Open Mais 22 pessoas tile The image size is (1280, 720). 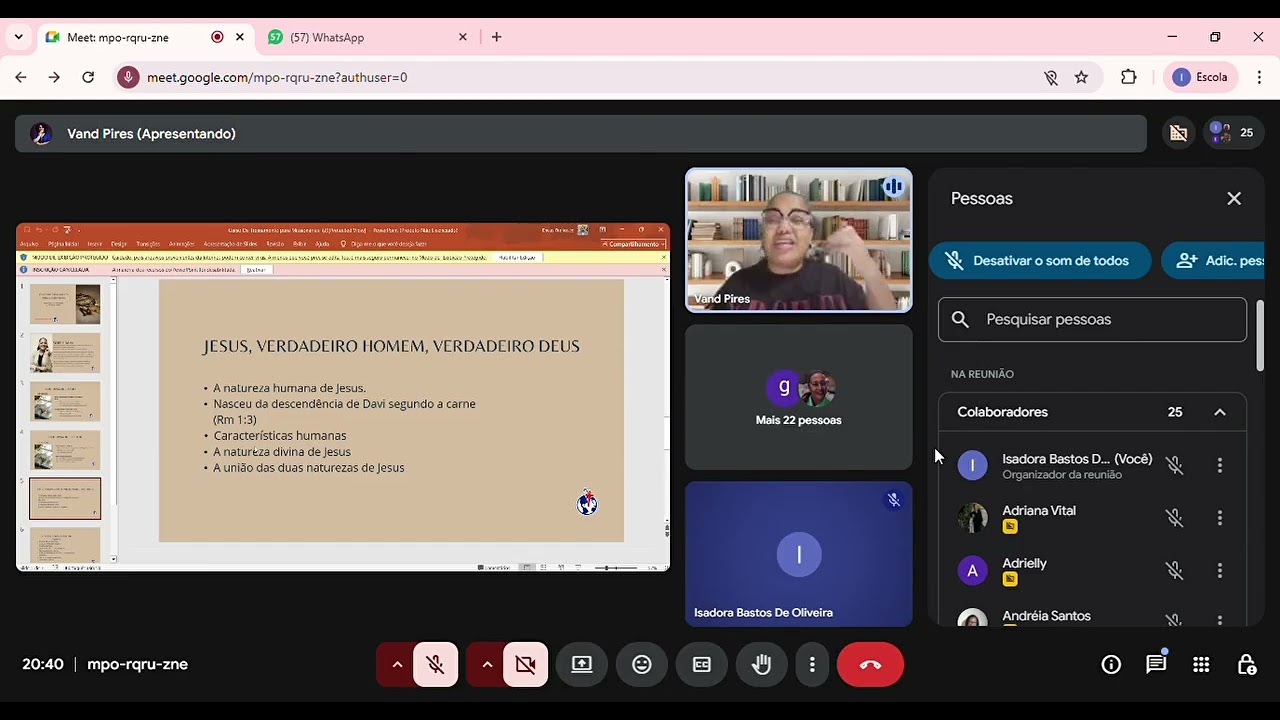pyautogui.click(x=798, y=397)
